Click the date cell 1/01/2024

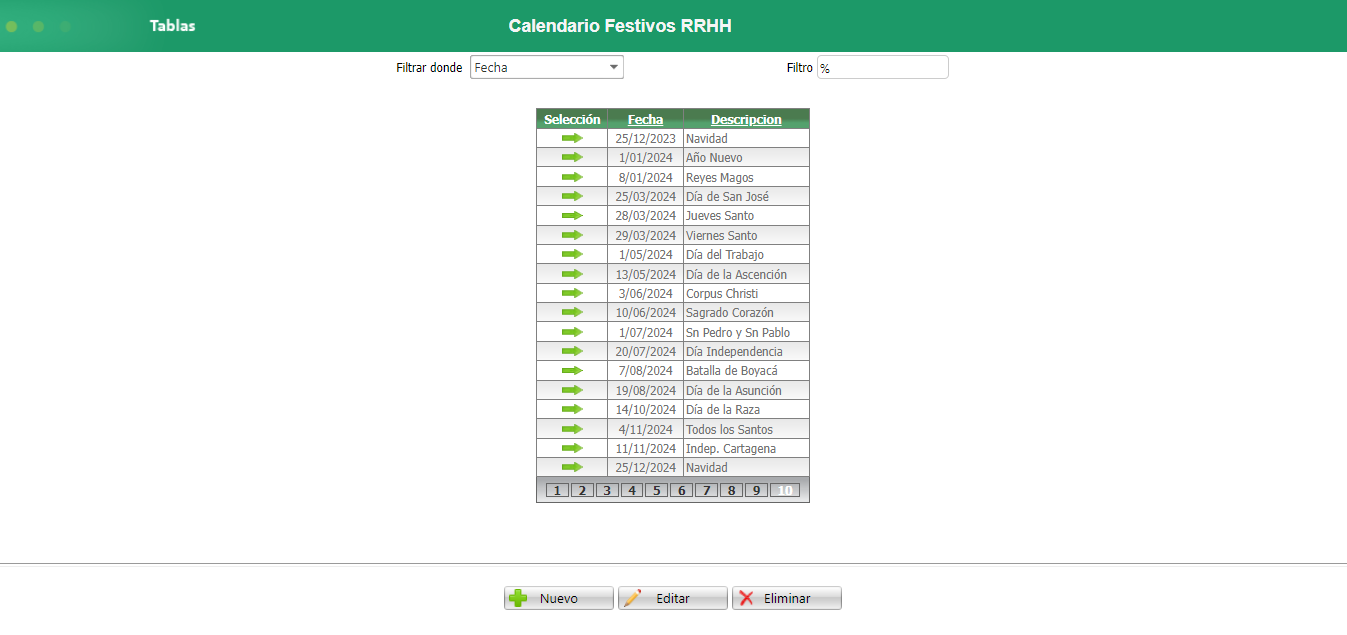[x=645, y=158]
